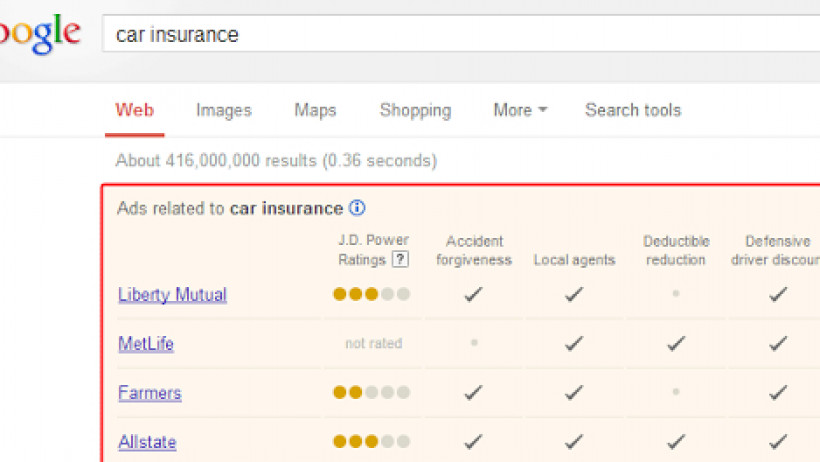This screenshot has width=820, height=462.
Task: Click the 'Ads related to car insurance' heading
Action: [230, 208]
